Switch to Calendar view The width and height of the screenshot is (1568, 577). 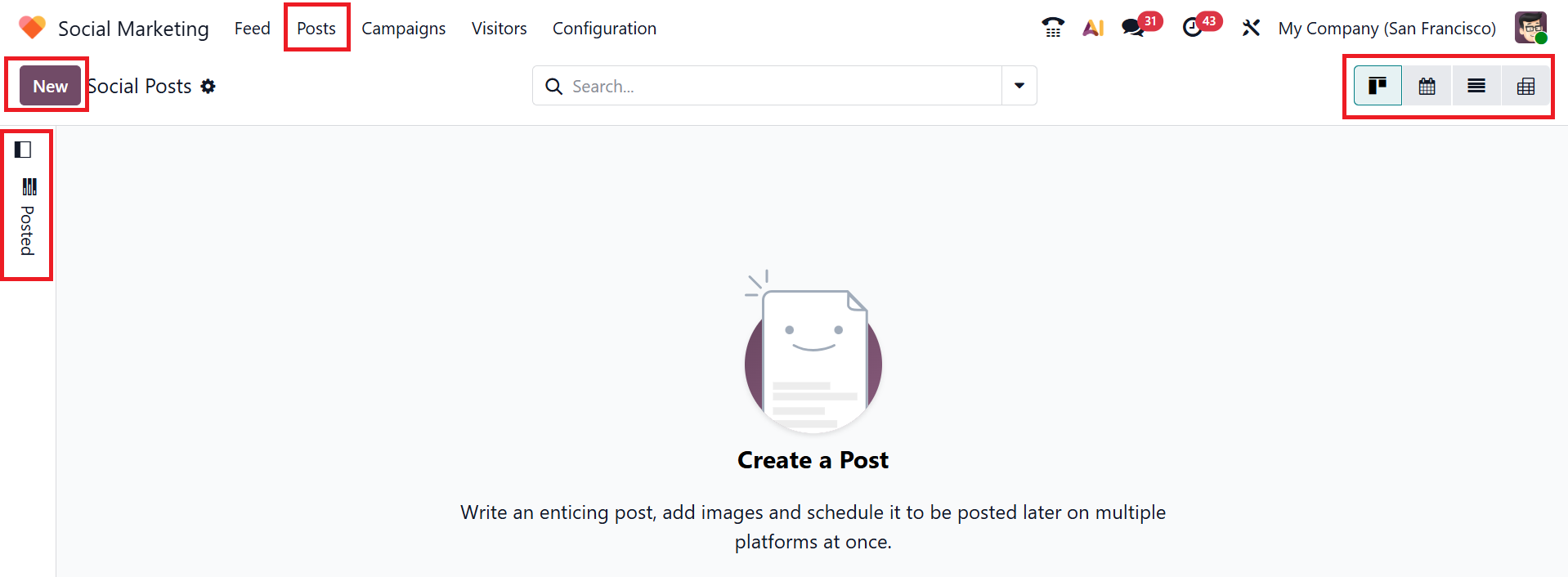[1427, 86]
